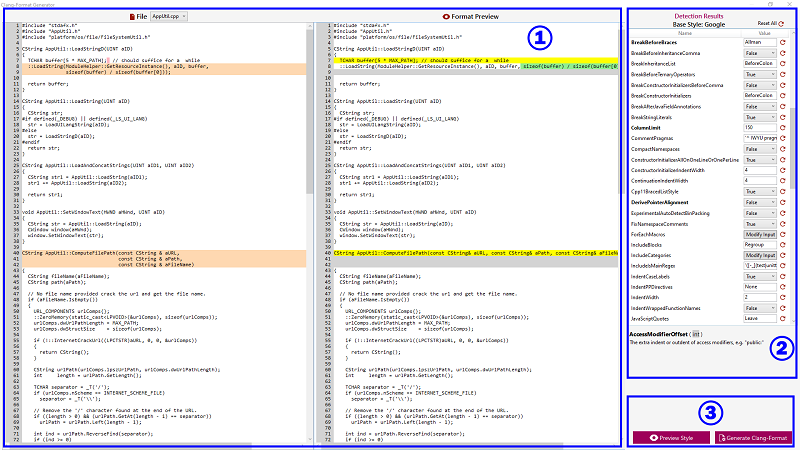The width and height of the screenshot is (800, 450).
Task: Reset the BreakConstructorInitializers option
Action: click(x=782, y=95)
